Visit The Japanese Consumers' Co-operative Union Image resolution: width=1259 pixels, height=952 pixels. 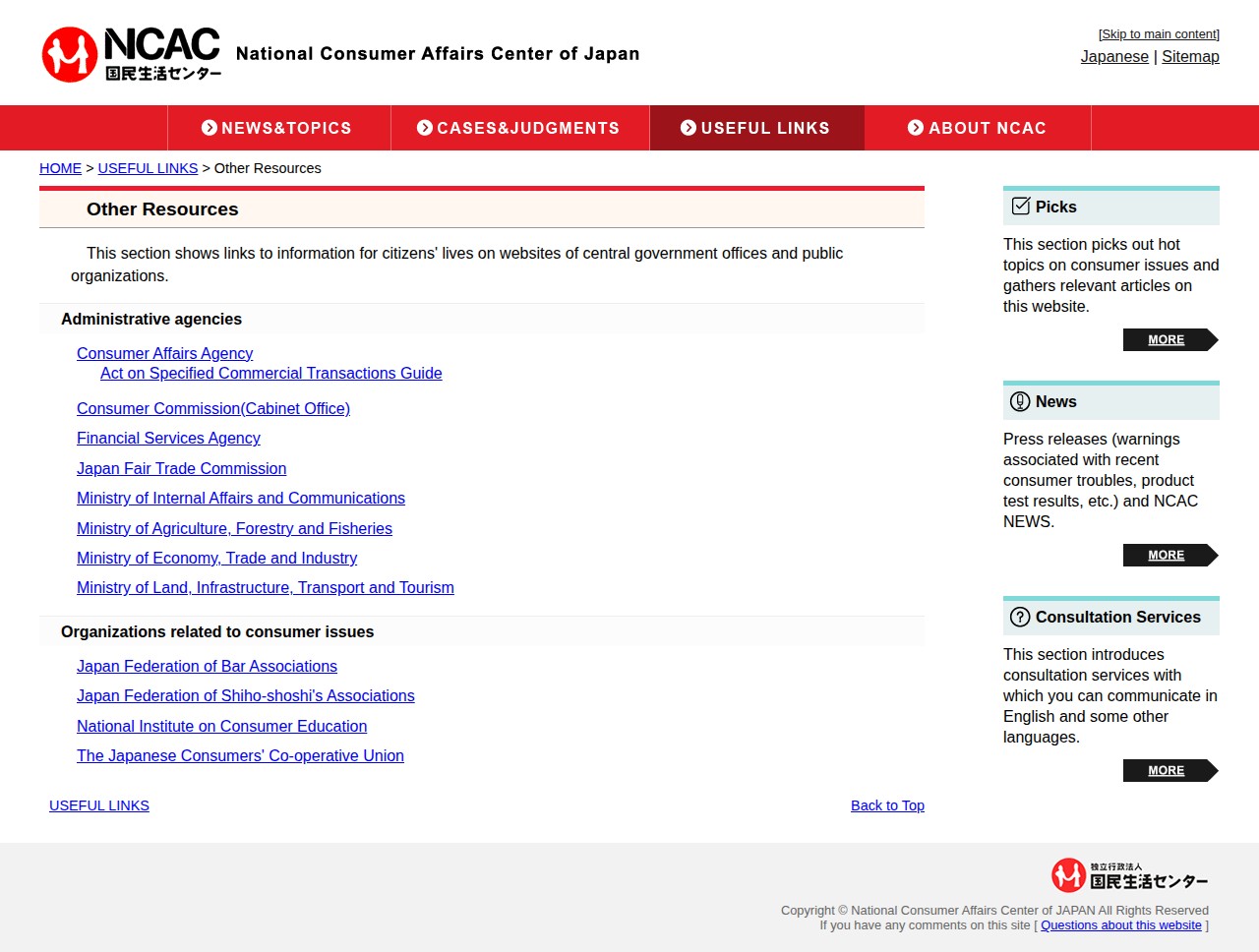pyautogui.click(x=240, y=755)
